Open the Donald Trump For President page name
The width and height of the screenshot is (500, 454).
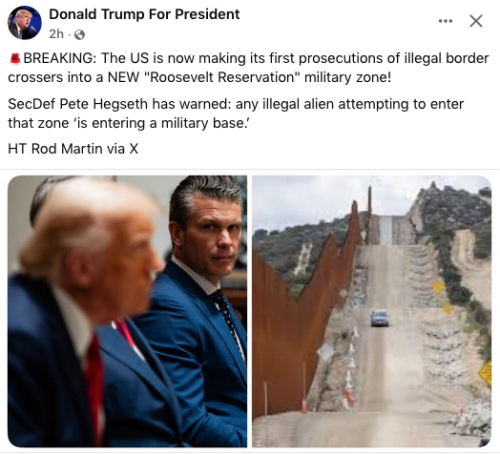coord(144,14)
